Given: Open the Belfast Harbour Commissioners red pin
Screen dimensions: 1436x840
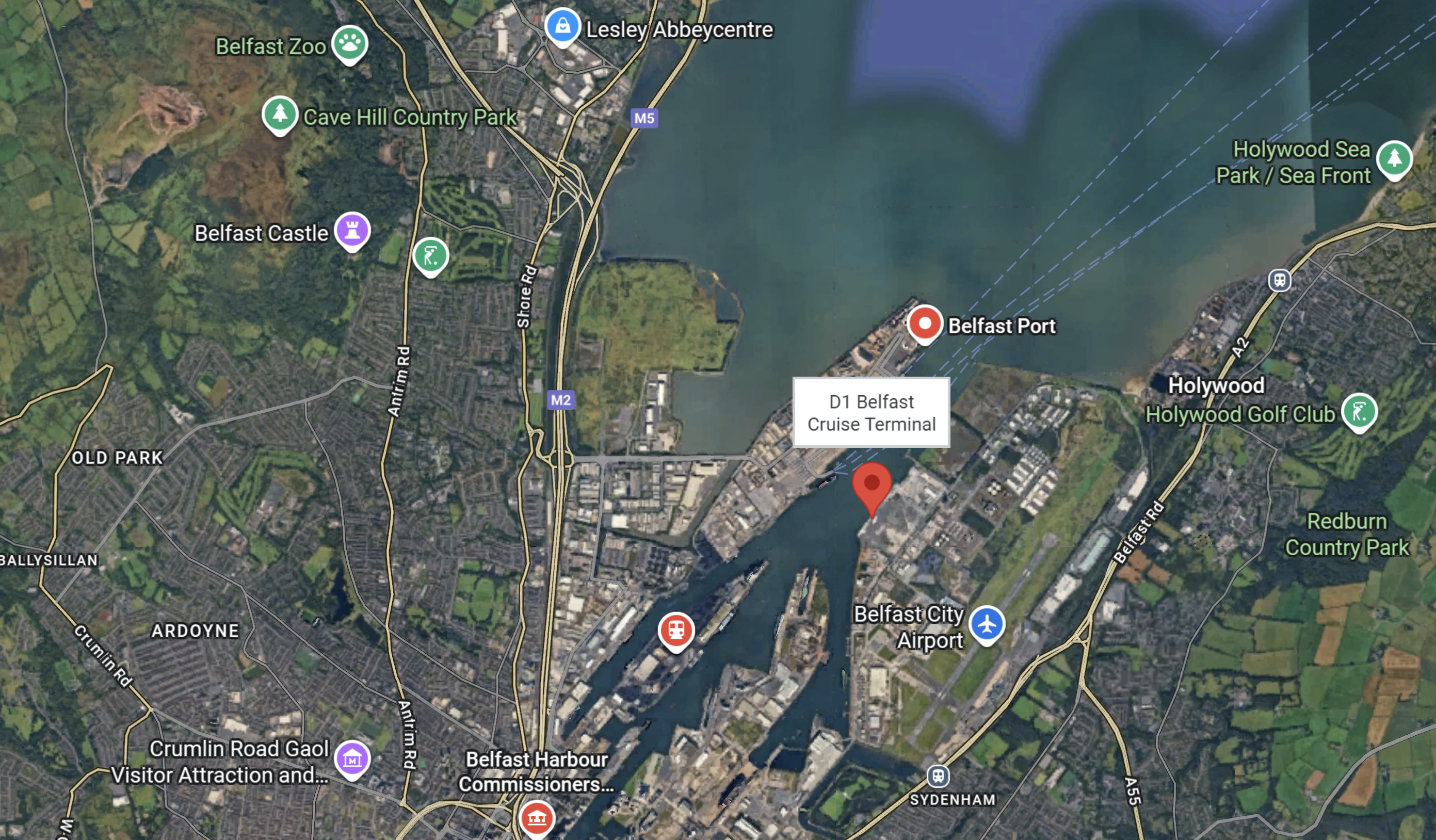Looking at the screenshot, I should pos(537,819).
